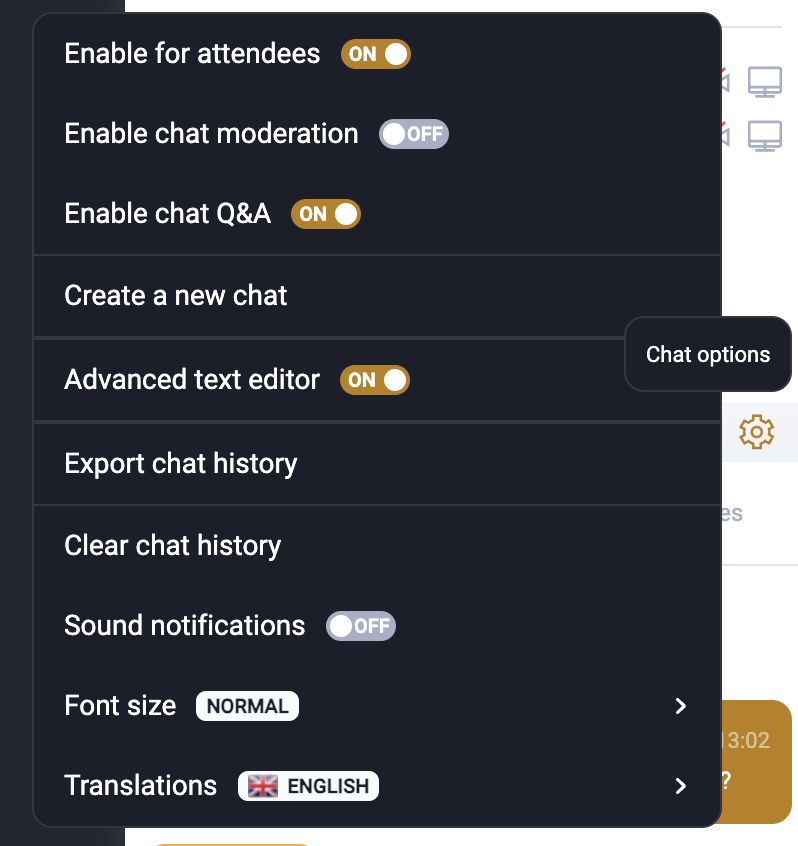Viewport: 798px width, 846px height.
Task: Select Create a new chat
Action: click(x=377, y=296)
